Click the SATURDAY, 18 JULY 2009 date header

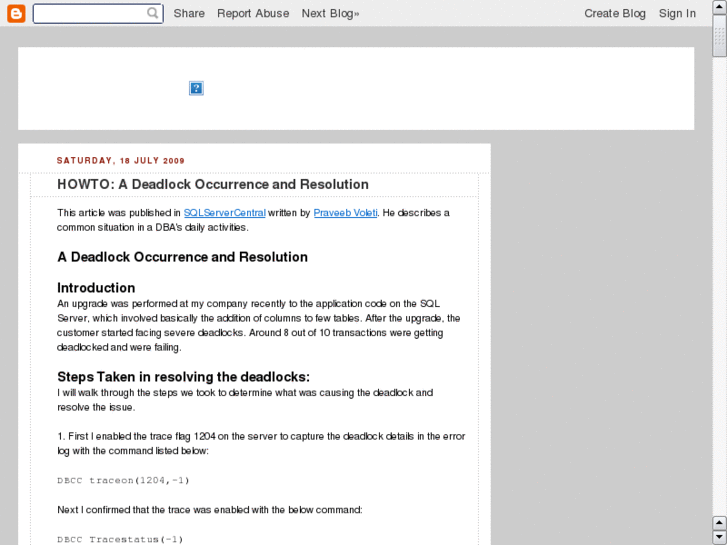pos(121,160)
